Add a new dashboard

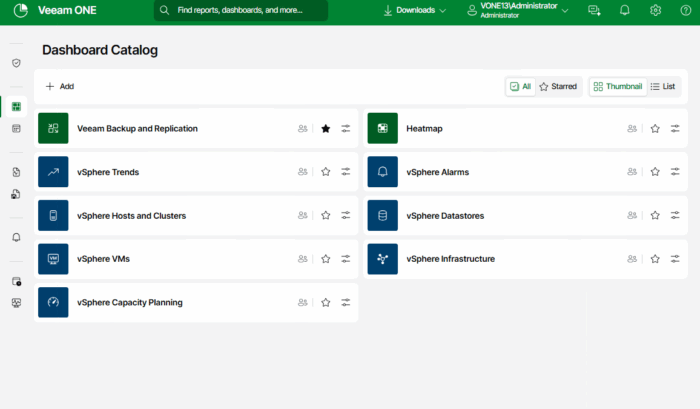coord(60,86)
